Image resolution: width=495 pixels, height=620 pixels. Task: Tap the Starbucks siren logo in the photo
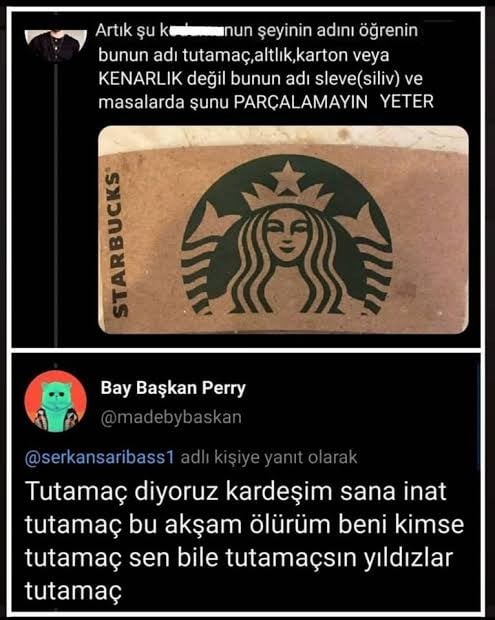coord(287,235)
